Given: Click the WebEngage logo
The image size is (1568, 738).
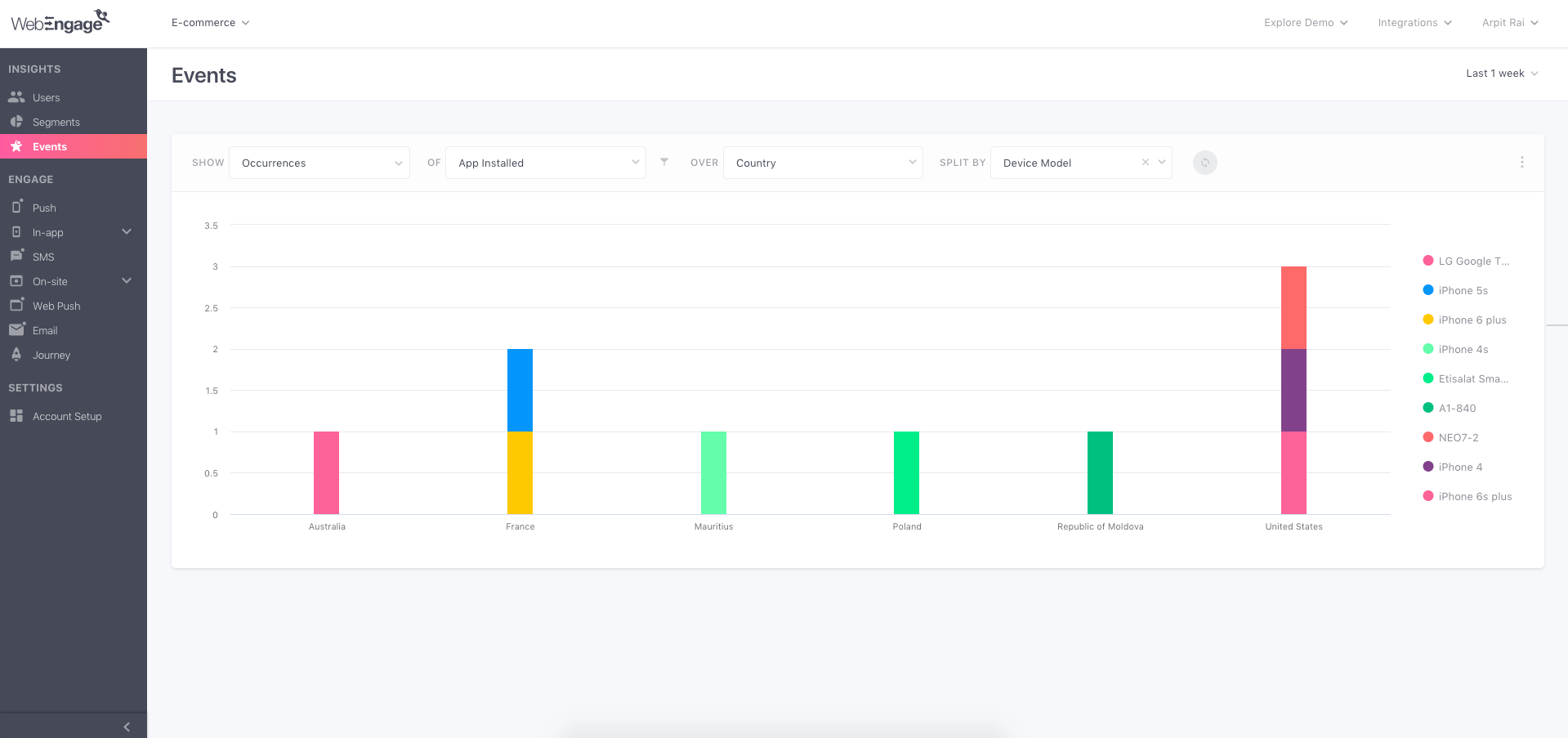Looking at the screenshot, I should [x=60, y=21].
